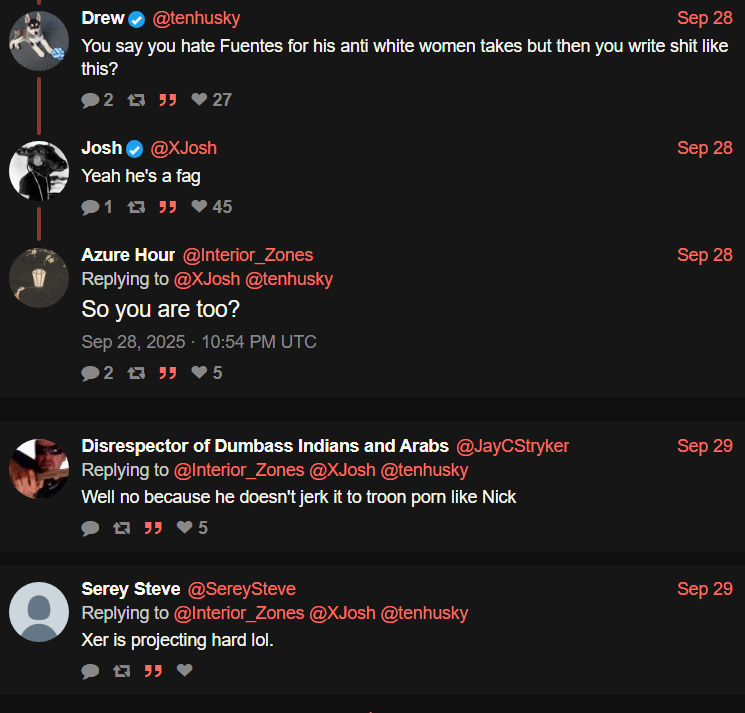Click the Sep 29 date on JayCStryker's reply

tap(705, 446)
